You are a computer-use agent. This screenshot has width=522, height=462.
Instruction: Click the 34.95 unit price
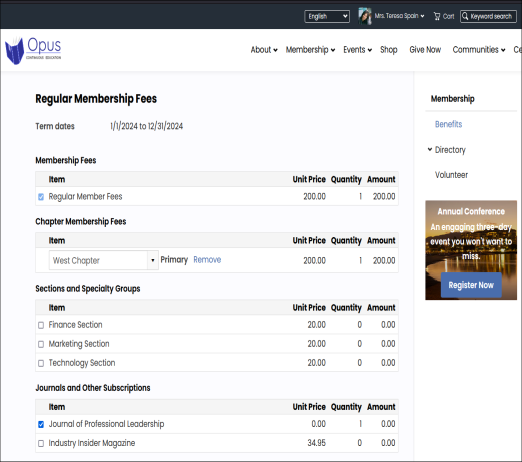click(316, 443)
